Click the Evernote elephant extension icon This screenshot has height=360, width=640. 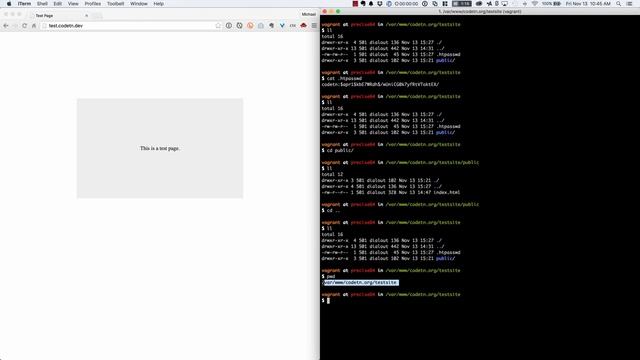pyautogui.click(x=271, y=26)
